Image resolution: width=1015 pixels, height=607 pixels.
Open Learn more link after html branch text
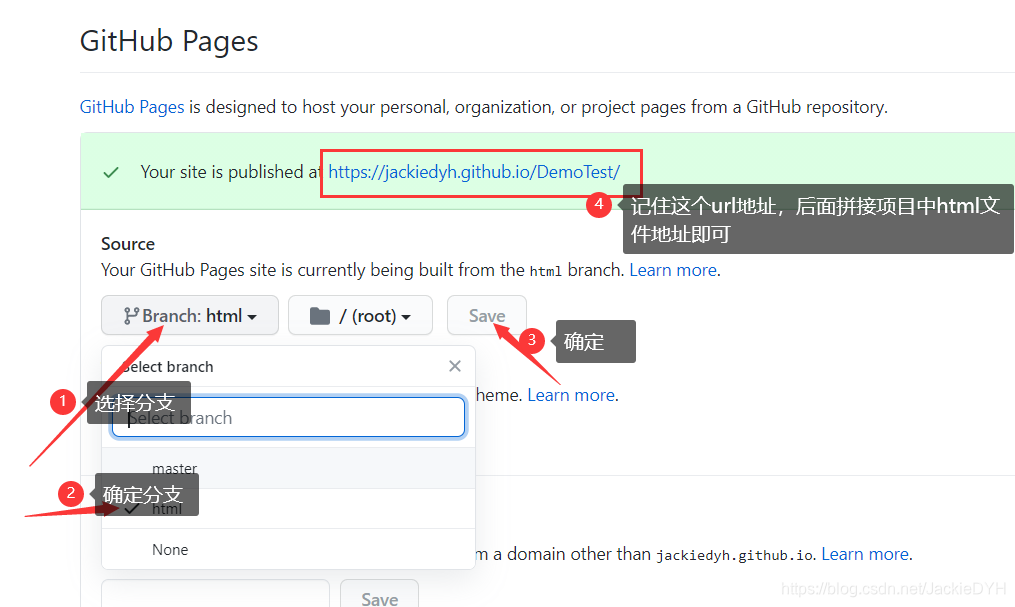[x=673, y=270]
